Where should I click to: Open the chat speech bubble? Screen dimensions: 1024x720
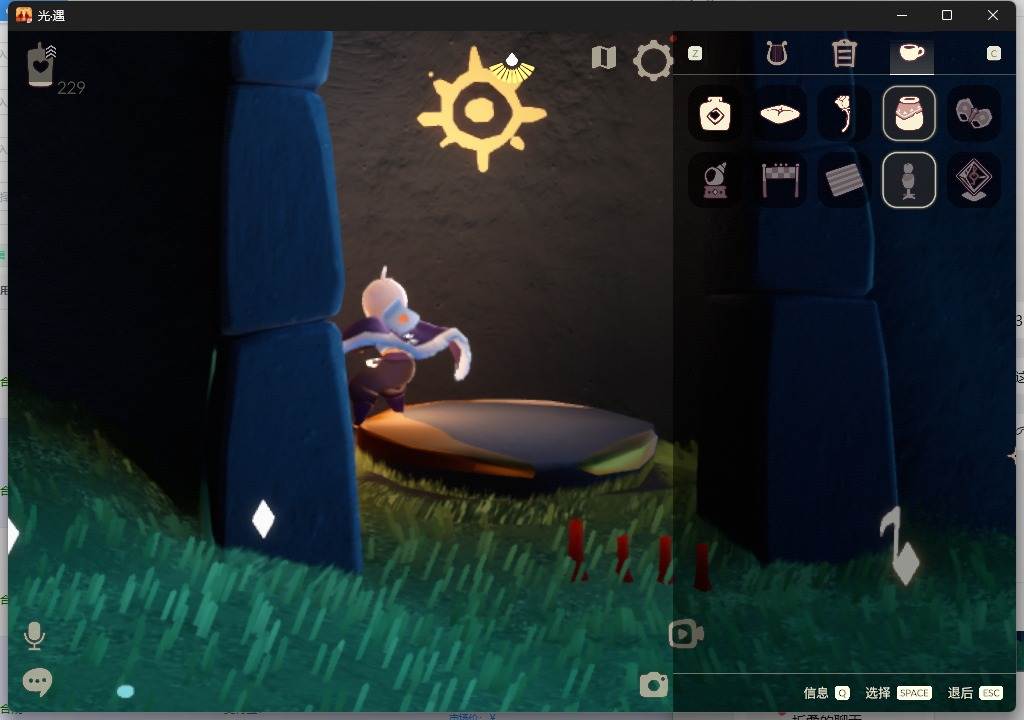coord(37,682)
